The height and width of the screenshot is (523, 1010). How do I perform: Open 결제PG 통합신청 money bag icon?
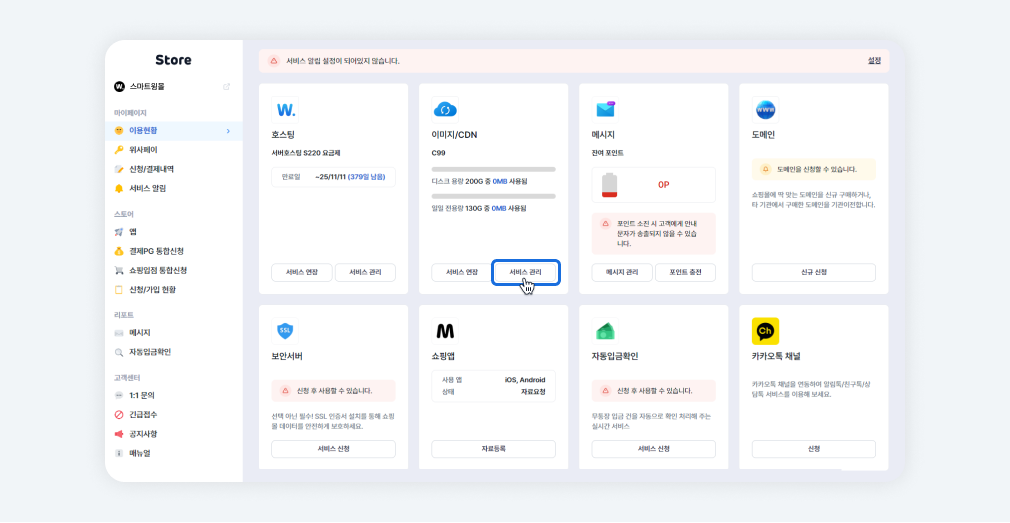[119, 251]
